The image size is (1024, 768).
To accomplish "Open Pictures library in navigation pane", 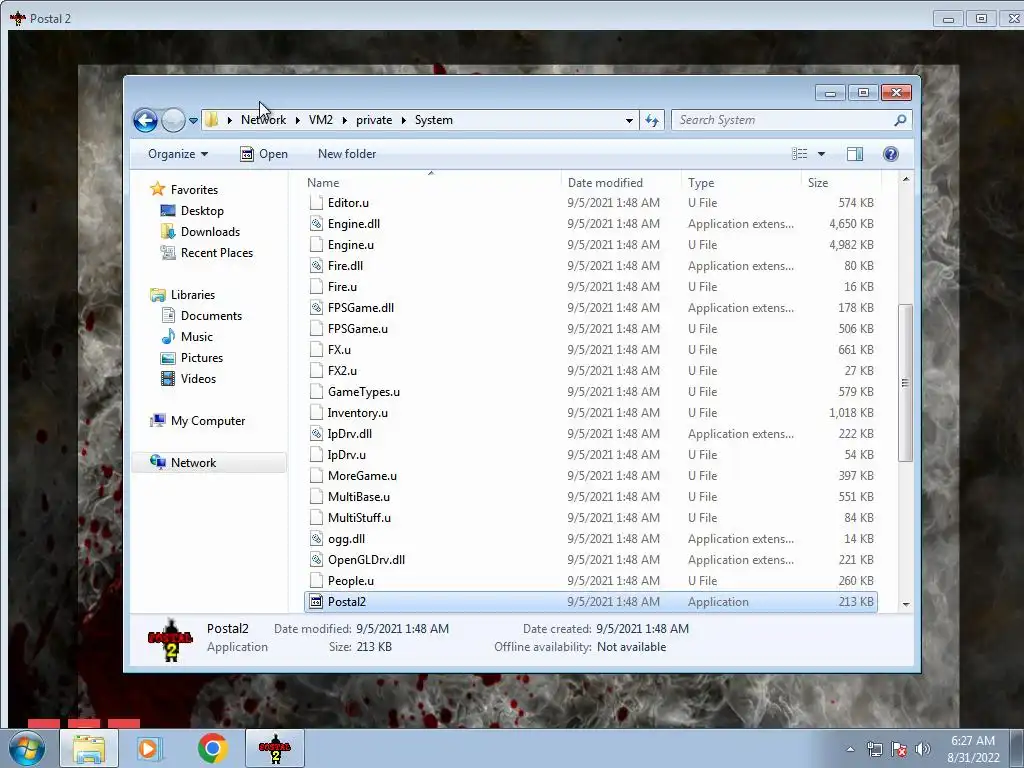I will point(201,358).
